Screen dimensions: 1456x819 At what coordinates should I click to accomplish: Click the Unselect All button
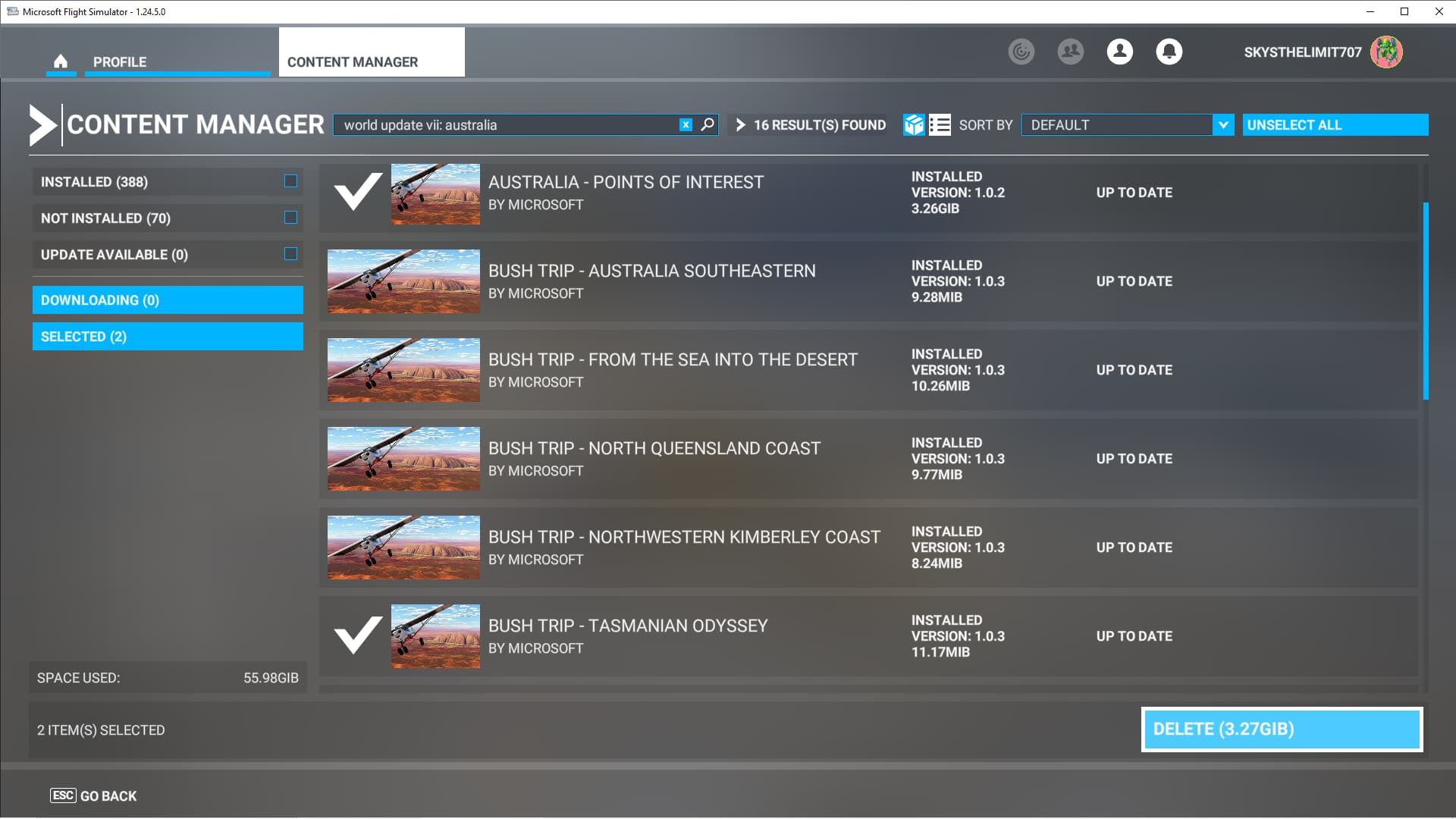coord(1335,125)
